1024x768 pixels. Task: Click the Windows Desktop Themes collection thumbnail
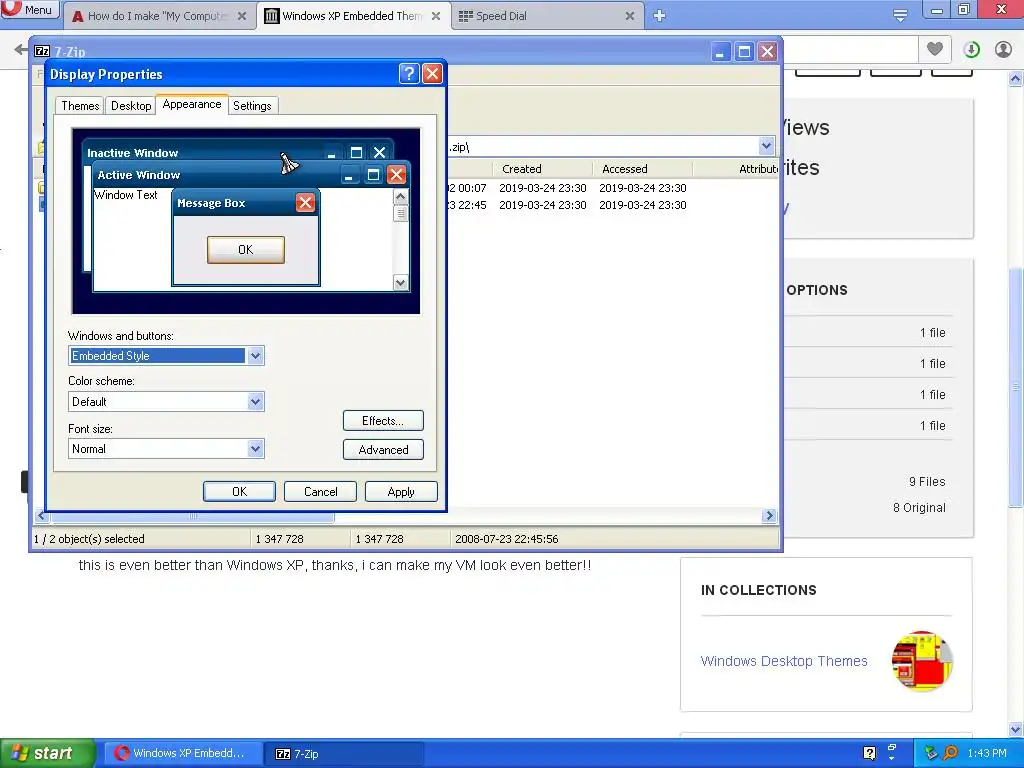coord(922,661)
